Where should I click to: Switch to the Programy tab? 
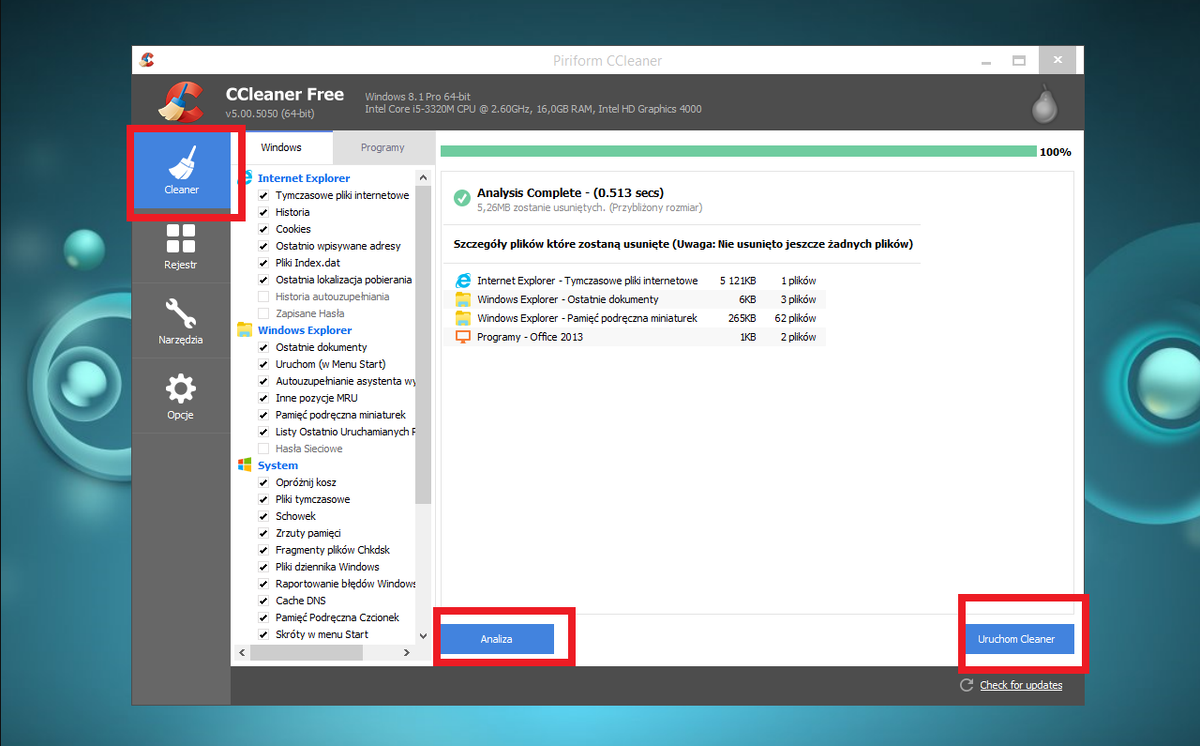383,147
